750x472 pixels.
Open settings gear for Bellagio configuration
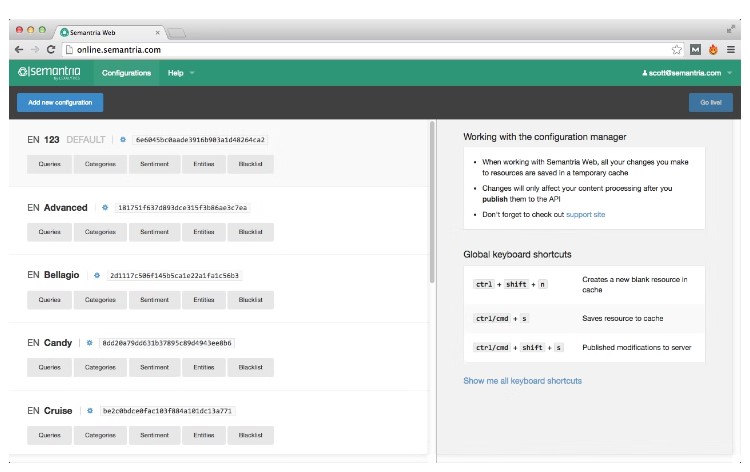[x=97, y=275]
